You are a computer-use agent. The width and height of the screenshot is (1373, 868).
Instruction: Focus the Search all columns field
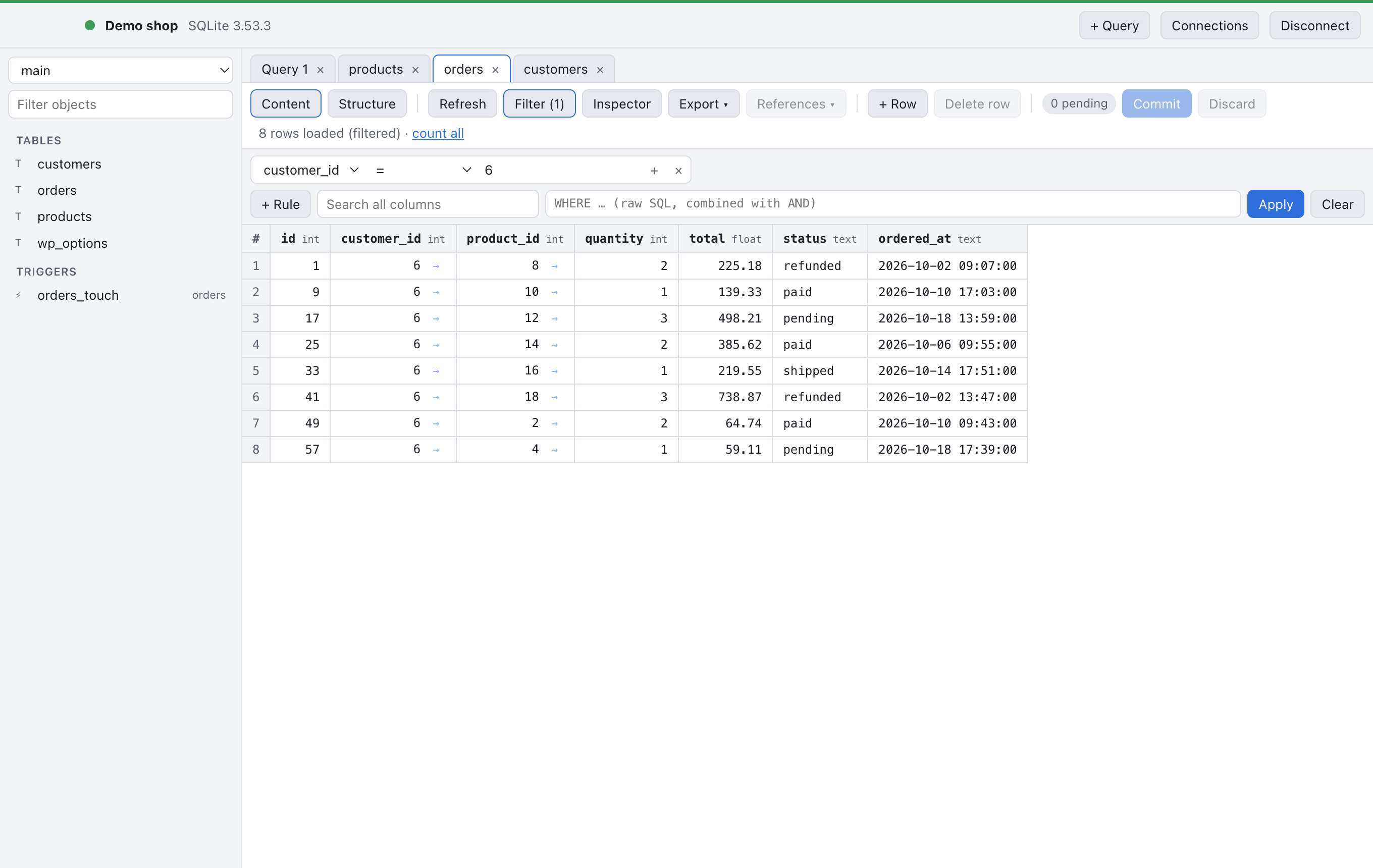pos(428,204)
